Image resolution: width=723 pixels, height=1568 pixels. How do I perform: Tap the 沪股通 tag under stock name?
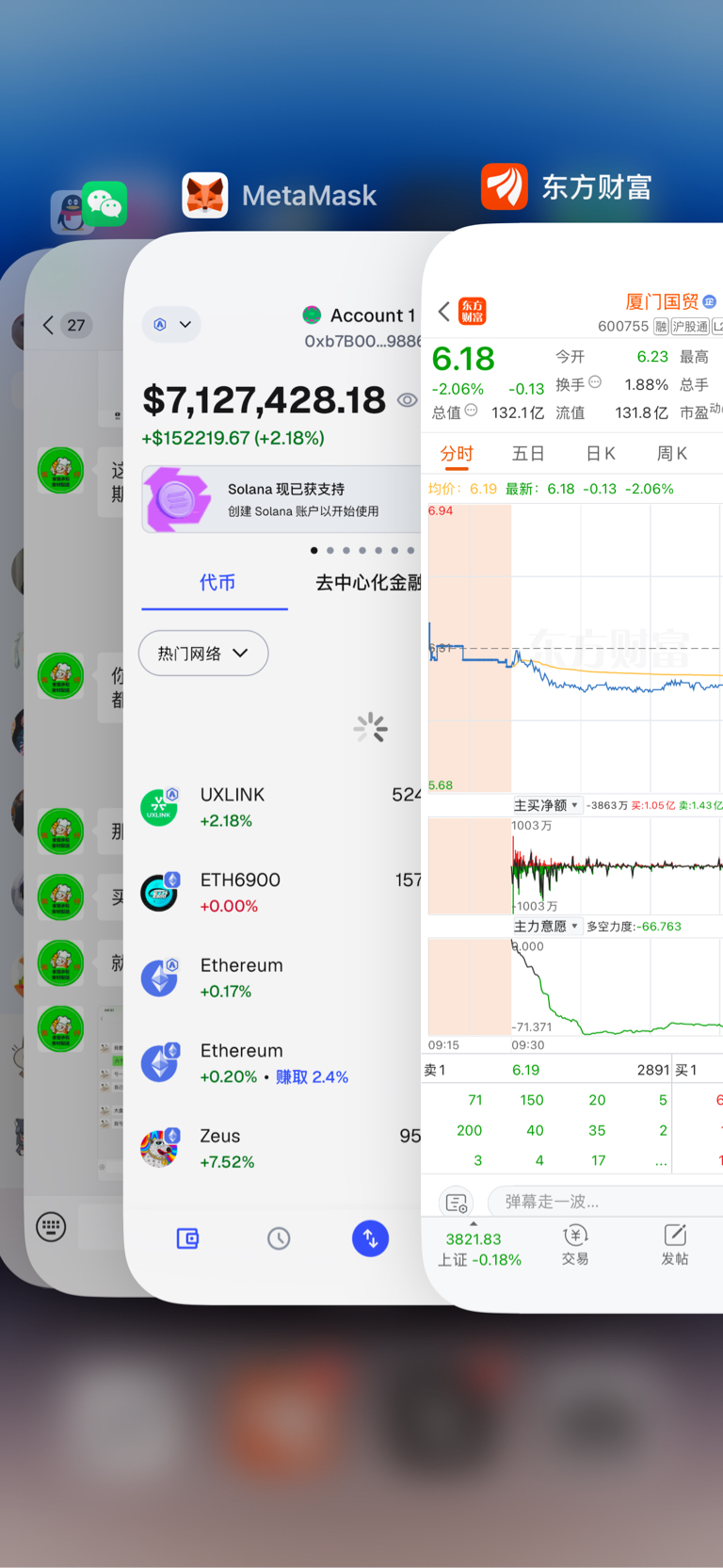[690, 327]
